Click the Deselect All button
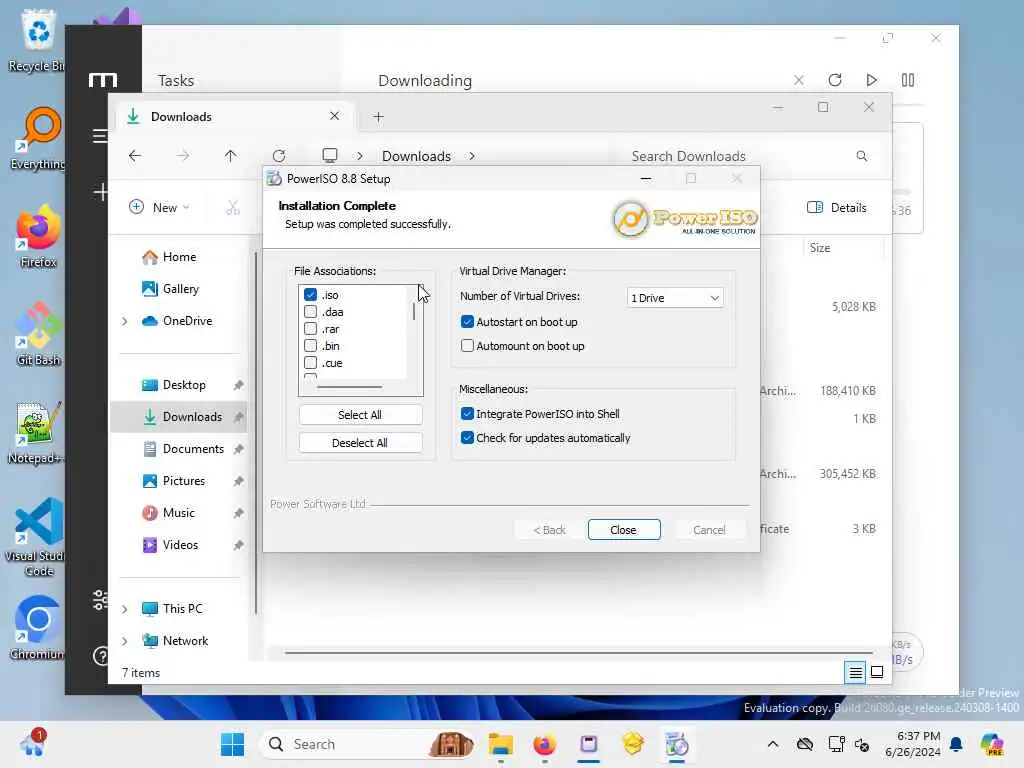The image size is (1024, 768). click(360, 443)
